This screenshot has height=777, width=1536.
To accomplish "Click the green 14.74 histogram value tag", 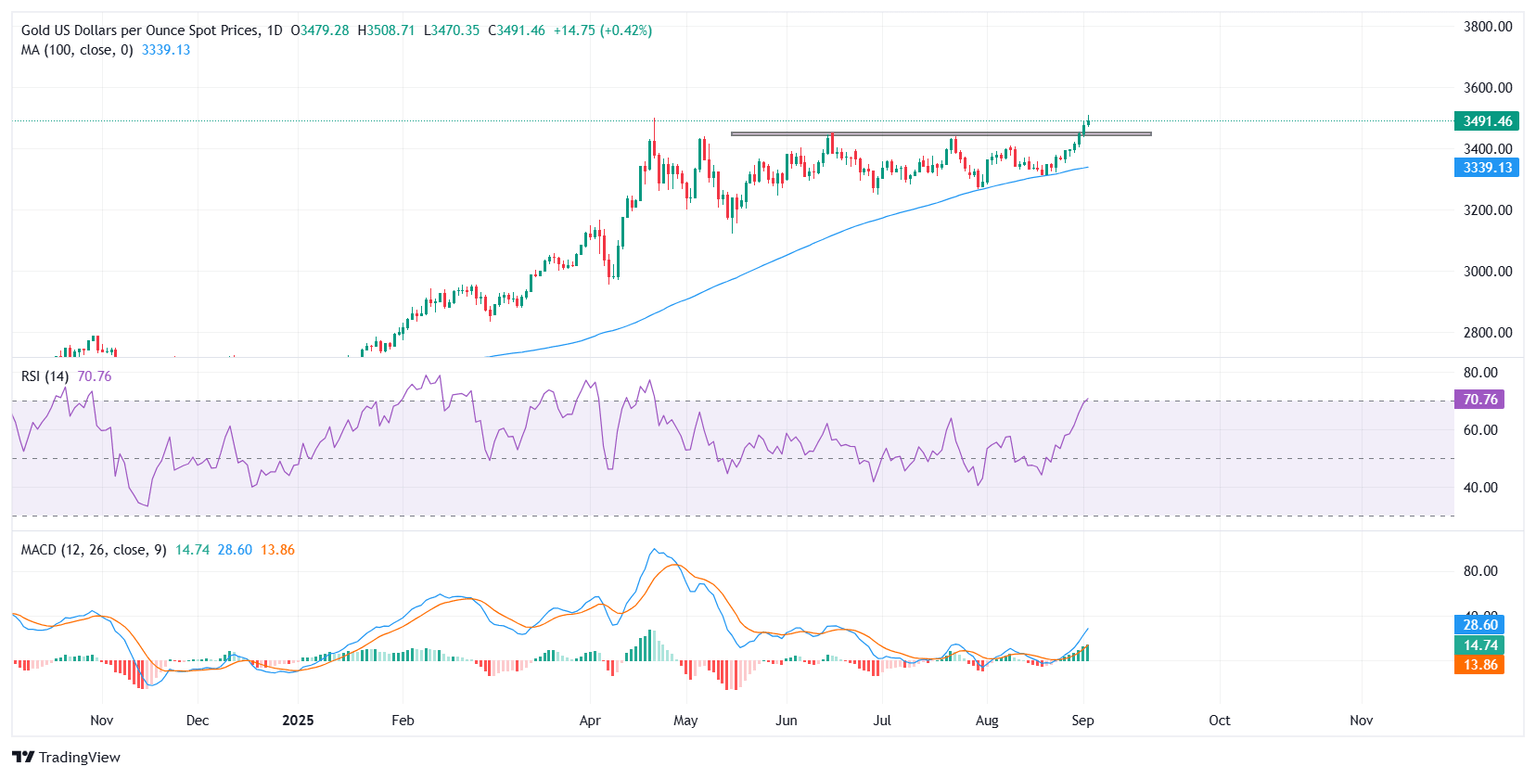I will coord(1485,644).
